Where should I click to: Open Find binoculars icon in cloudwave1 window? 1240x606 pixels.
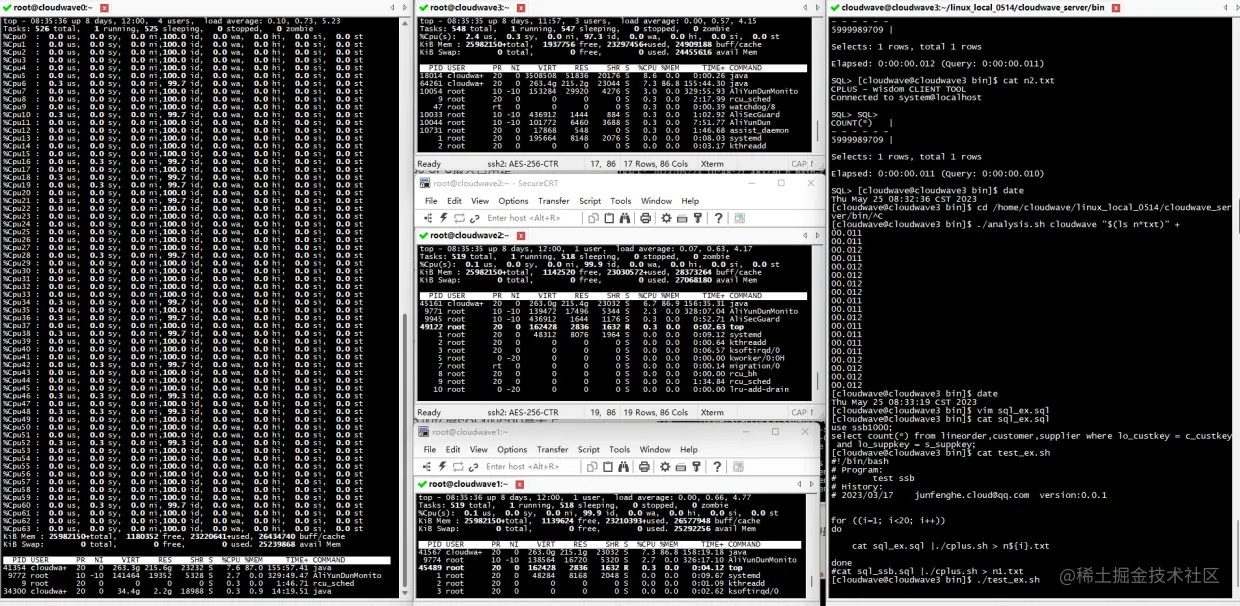click(623, 467)
